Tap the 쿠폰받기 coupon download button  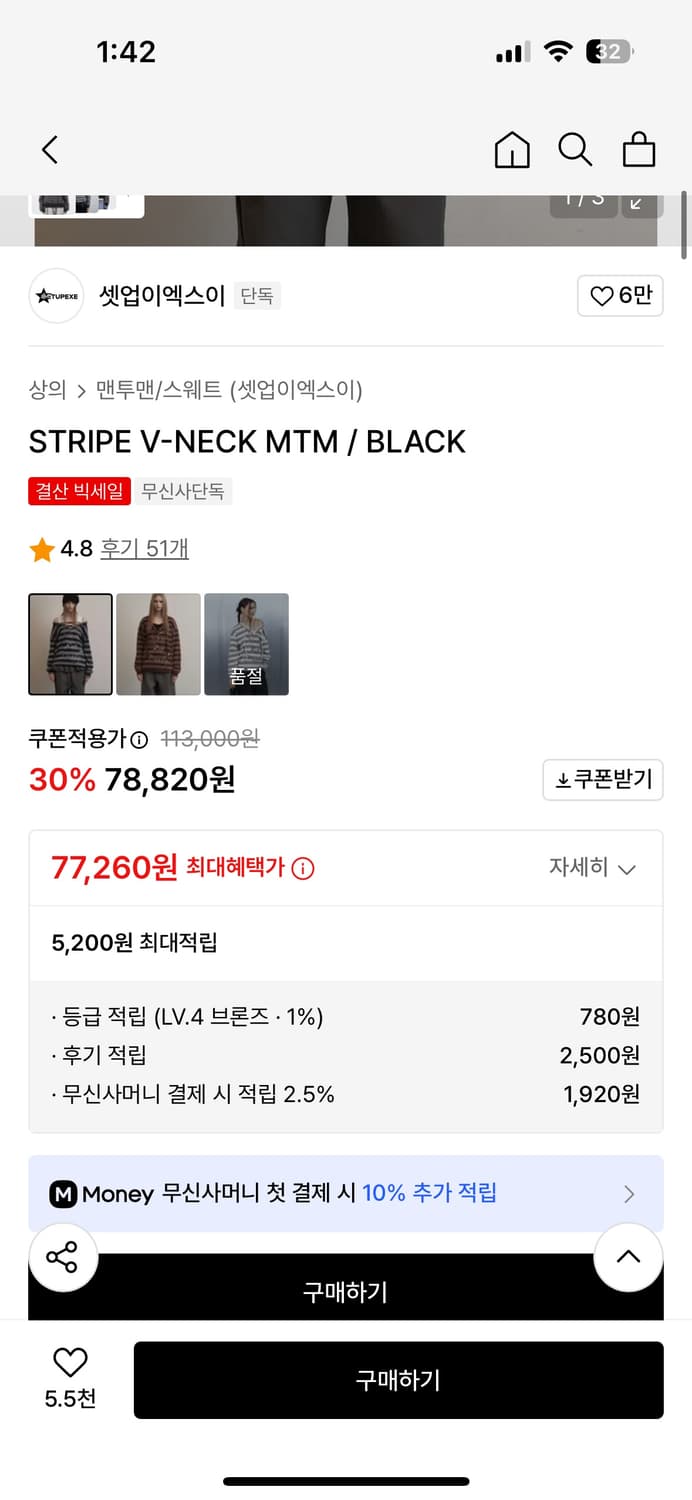pyautogui.click(x=602, y=779)
